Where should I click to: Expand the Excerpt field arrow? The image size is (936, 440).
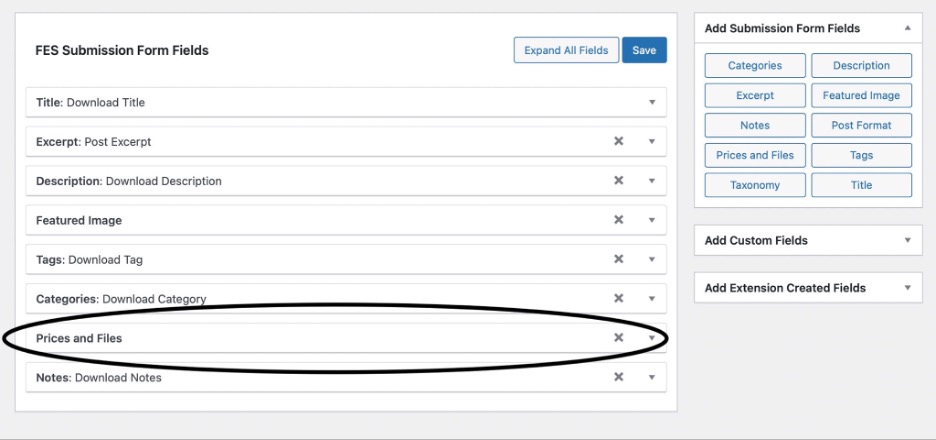click(x=652, y=141)
